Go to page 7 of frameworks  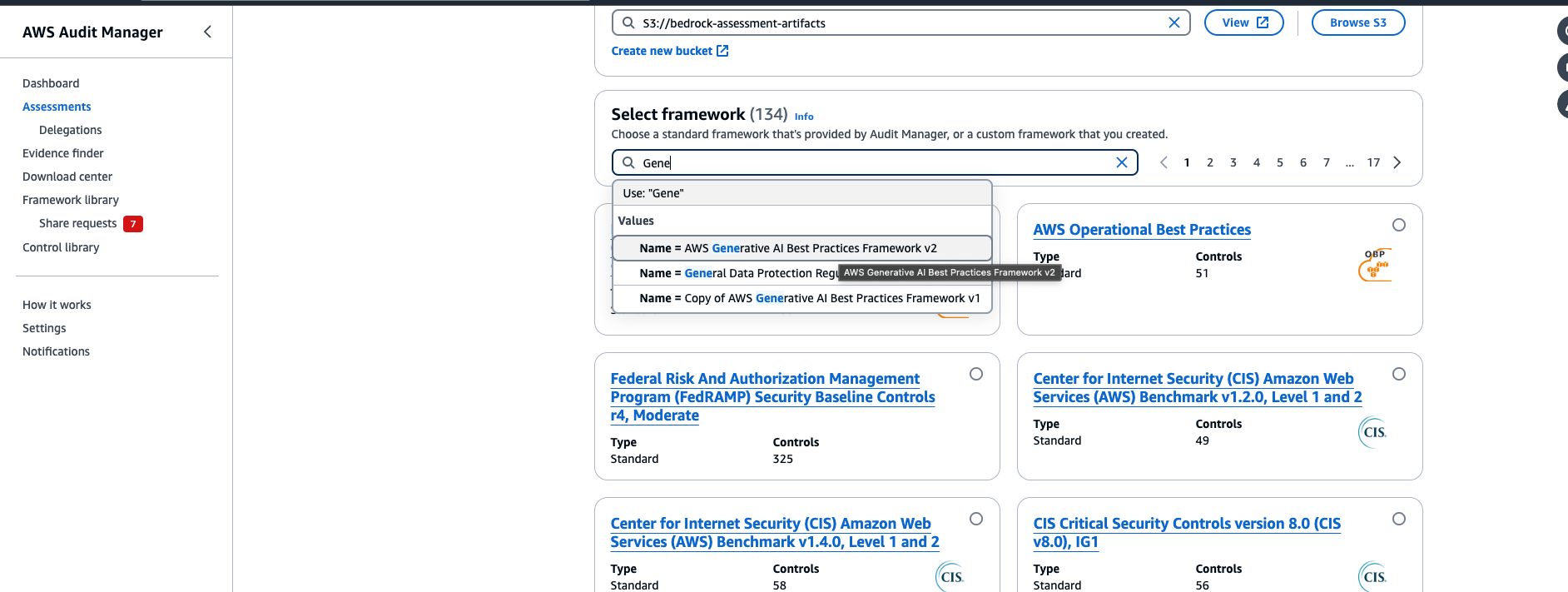click(x=1327, y=162)
